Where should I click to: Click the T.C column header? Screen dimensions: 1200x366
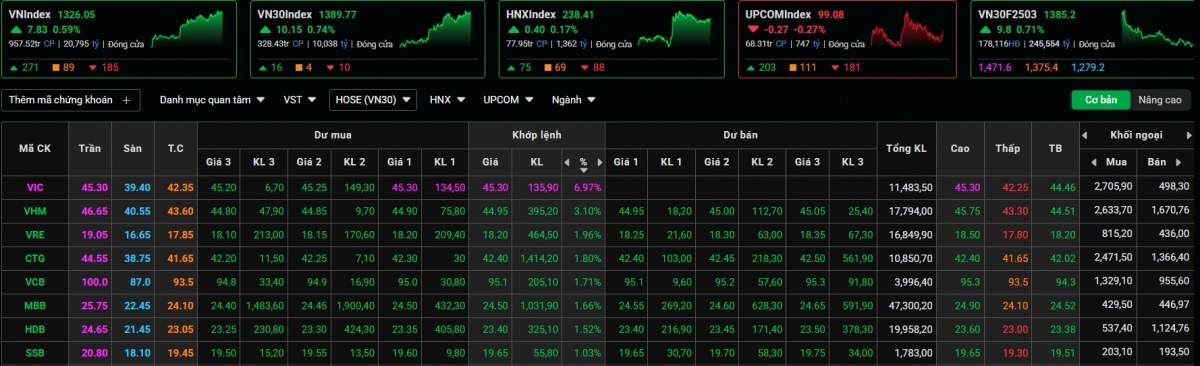point(176,148)
